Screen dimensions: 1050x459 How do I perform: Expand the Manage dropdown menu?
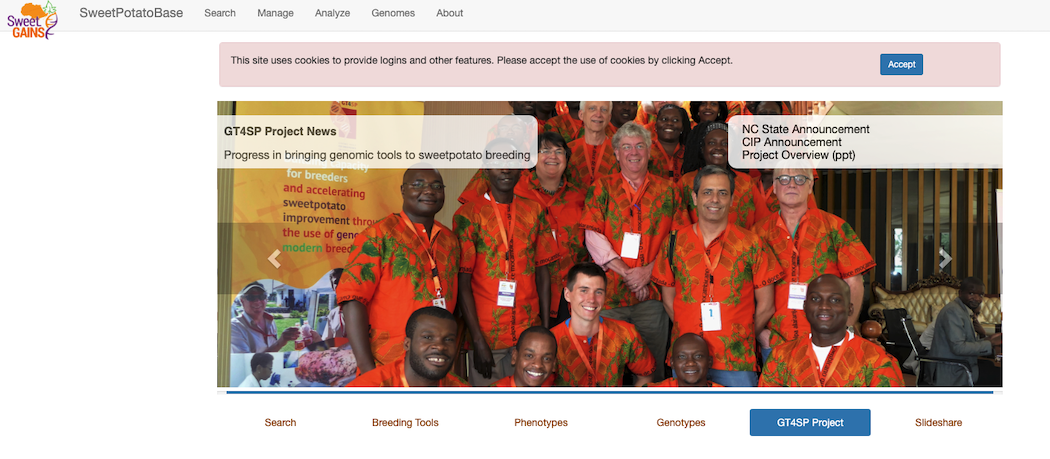(275, 13)
